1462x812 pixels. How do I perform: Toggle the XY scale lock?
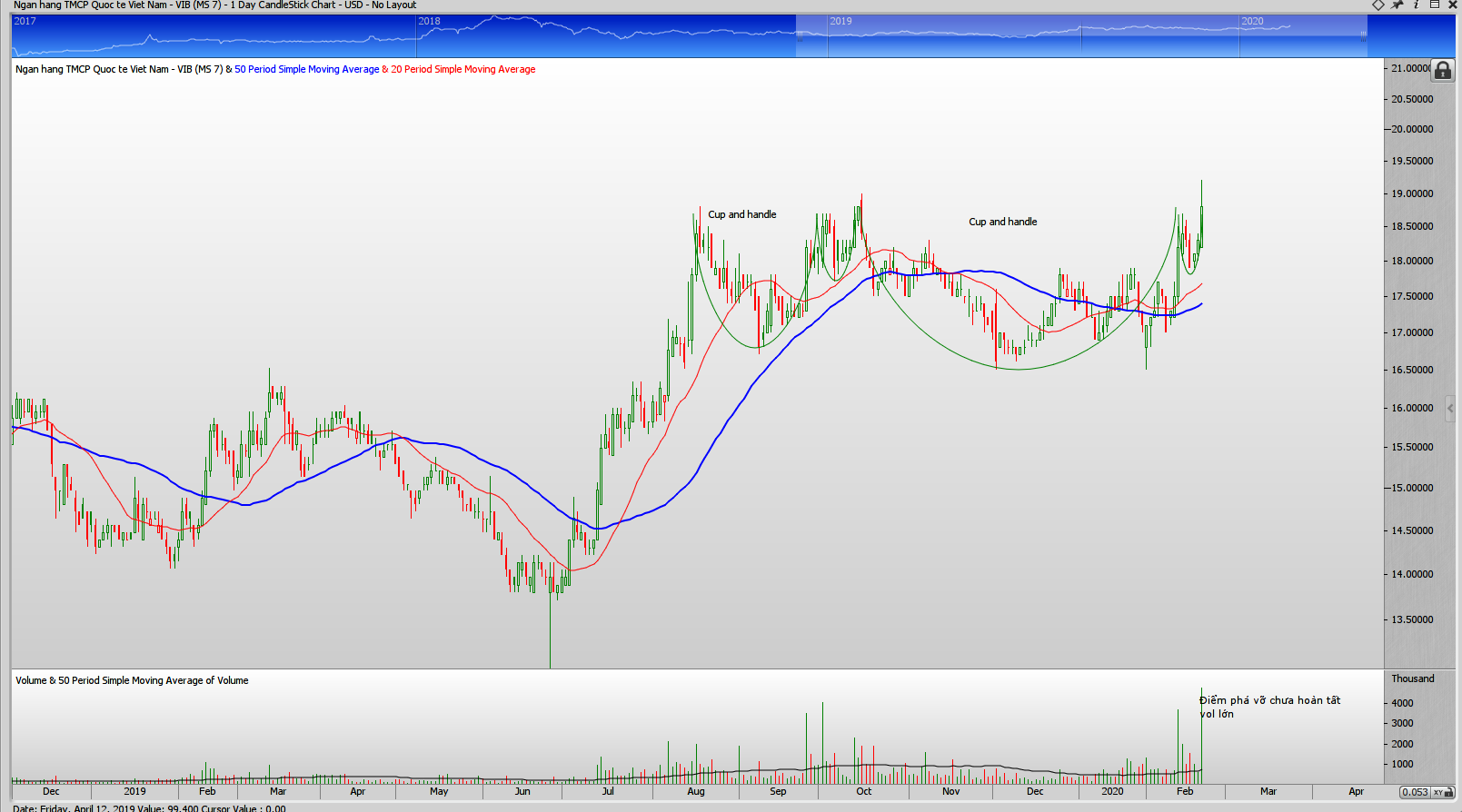(1438, 792)
